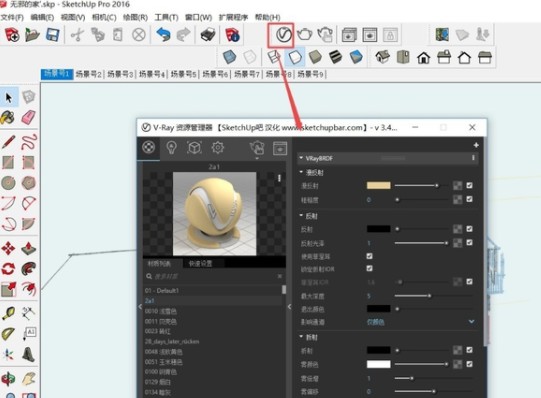This screenshot has width=541, height=398.
Task: Click the white 雾颜色 fog color swatch
Action: [378, 364]
